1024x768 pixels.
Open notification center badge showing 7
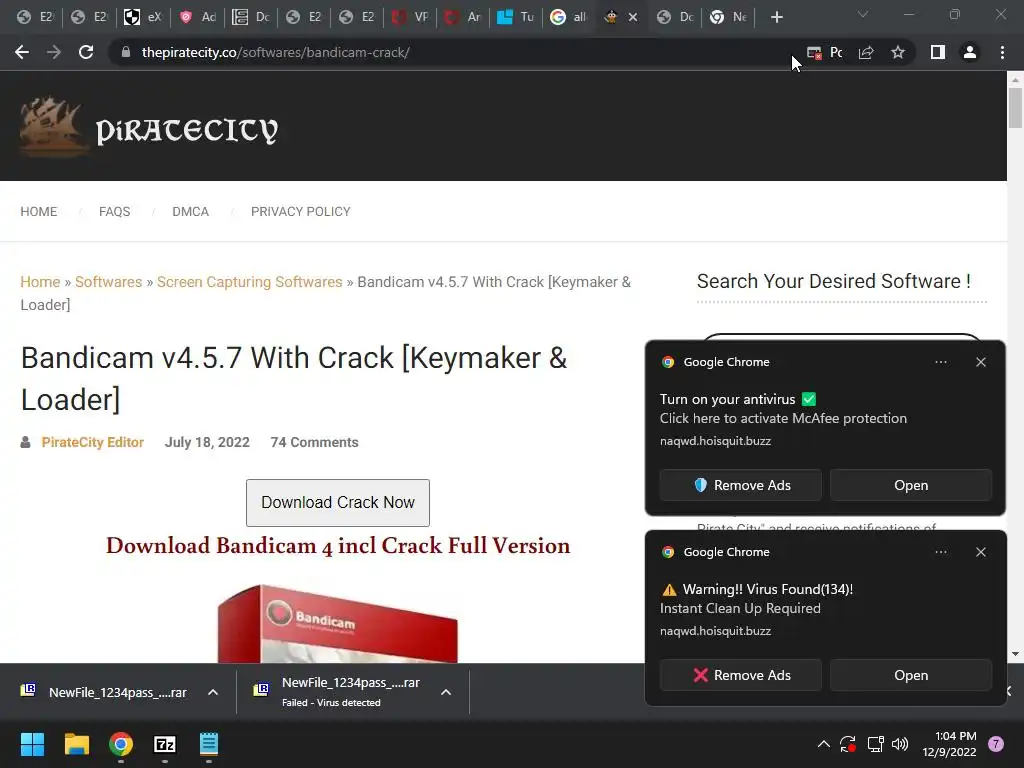point(996,744)
